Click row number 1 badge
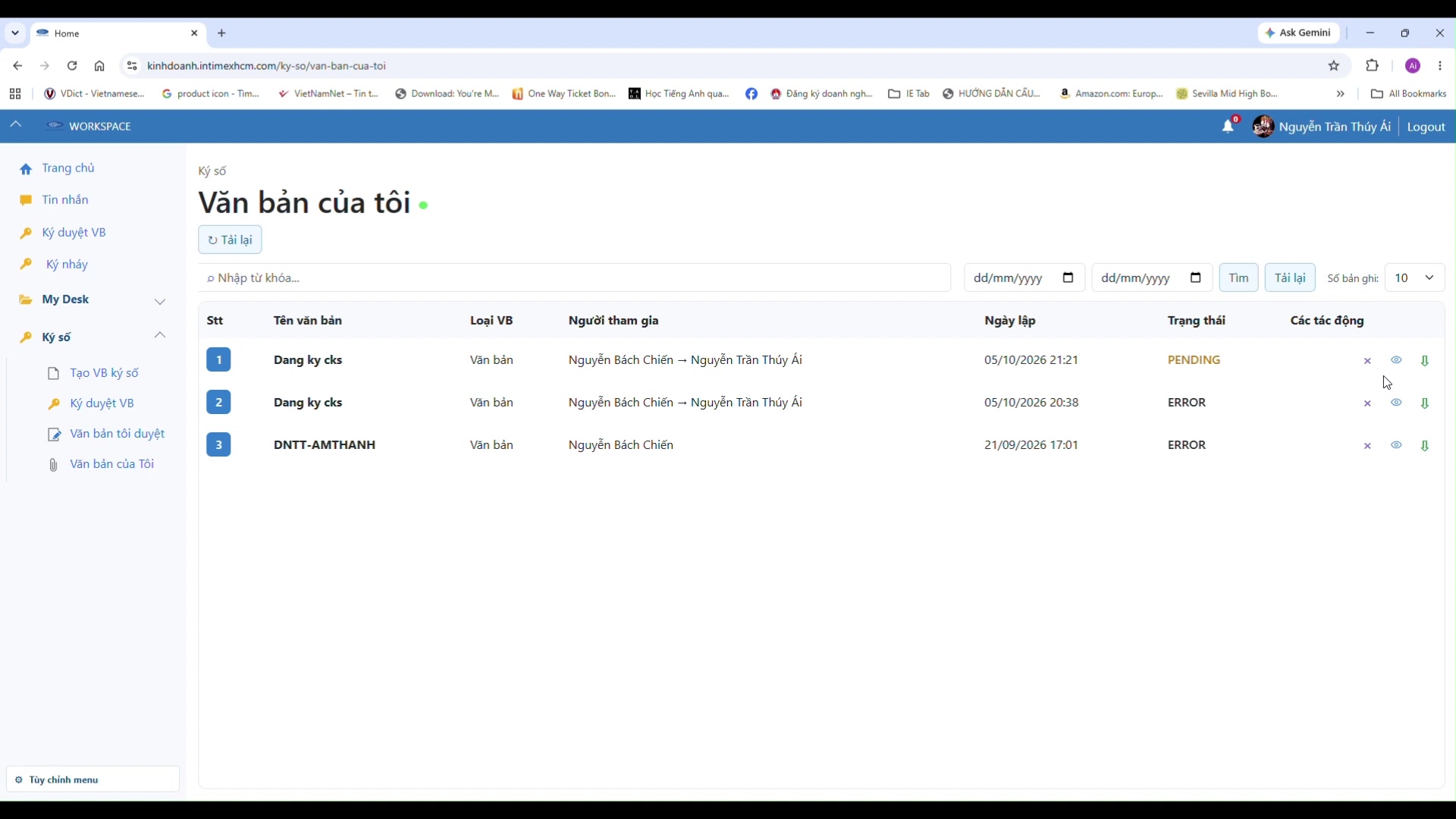Viewport: 1456px width, 819px height. pos(218,360)
